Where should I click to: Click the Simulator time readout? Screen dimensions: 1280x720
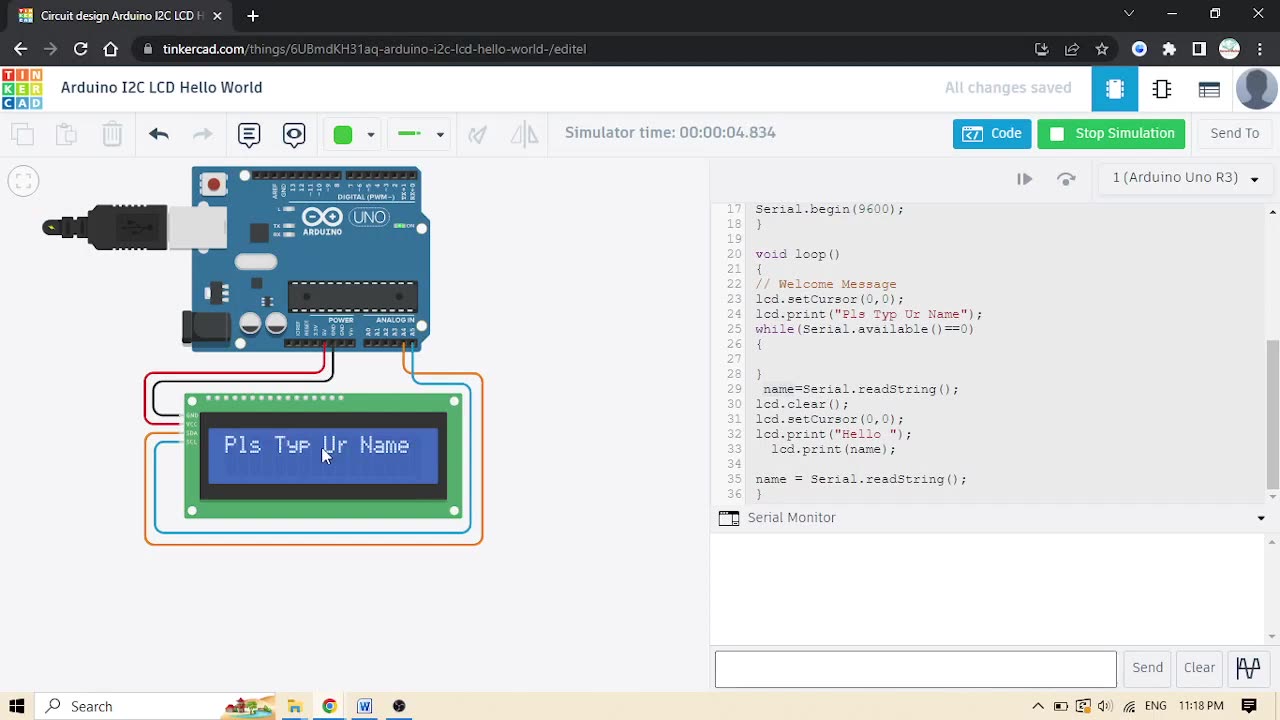point(670,133)
